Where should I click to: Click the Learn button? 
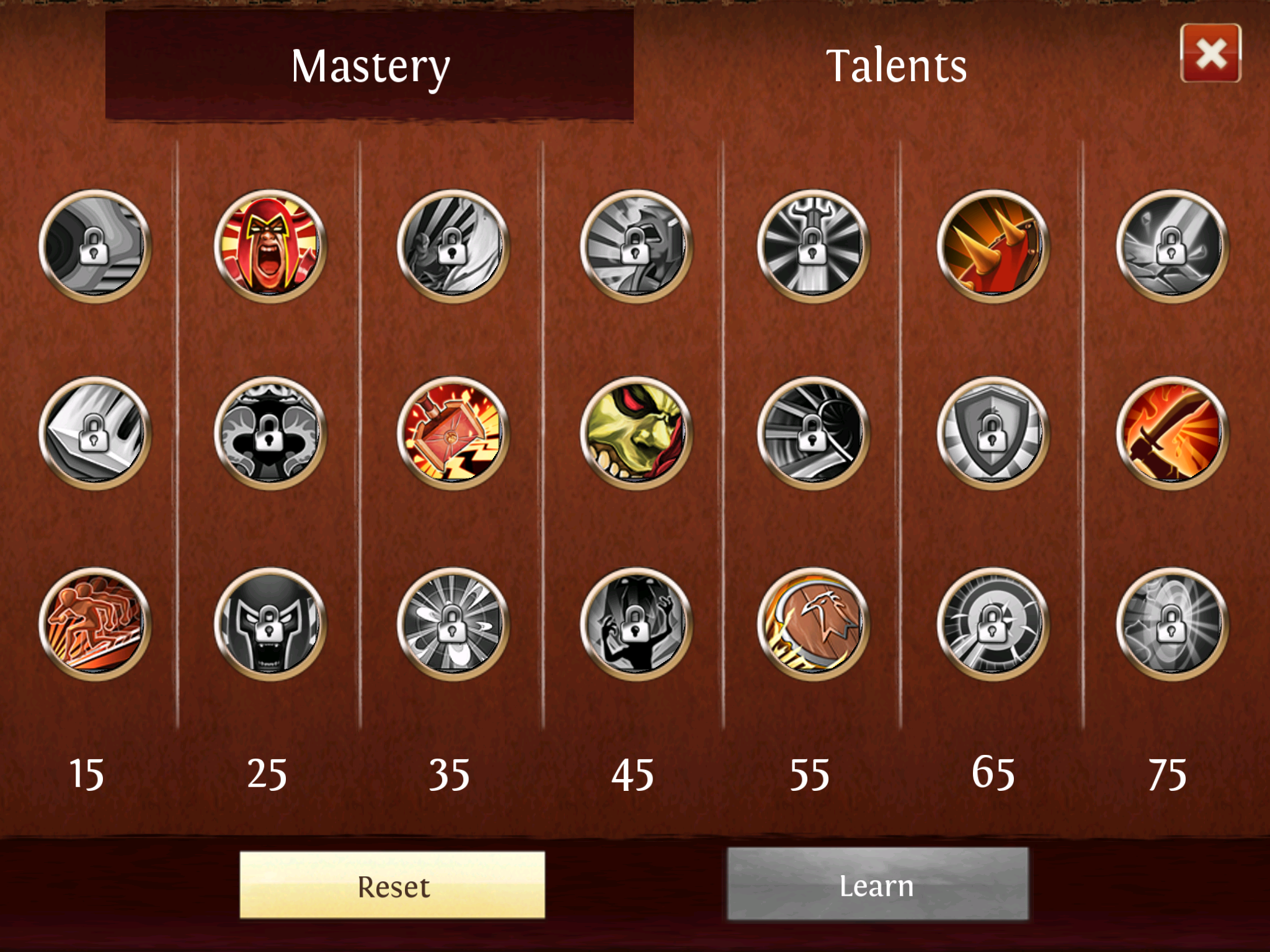click(877, 884)
